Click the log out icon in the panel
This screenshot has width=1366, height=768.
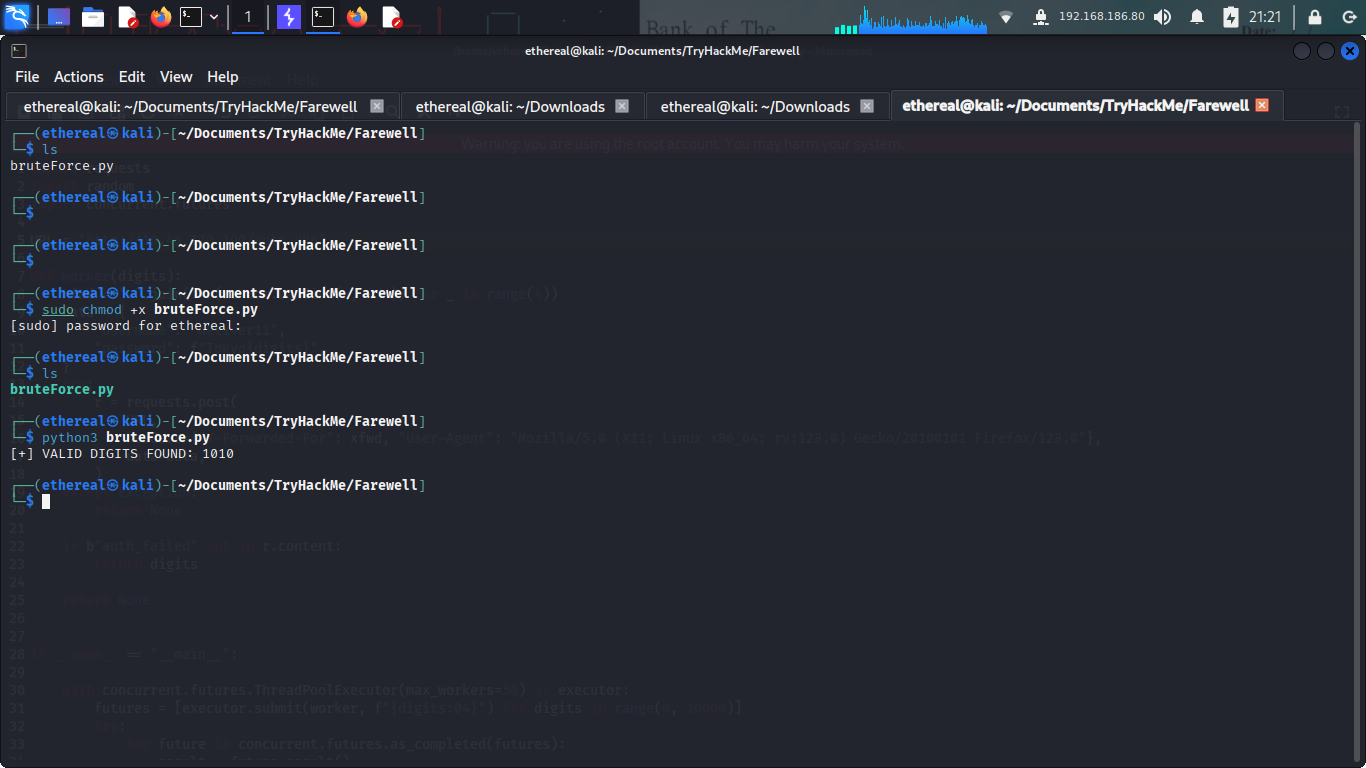(x=1348, y=17)
